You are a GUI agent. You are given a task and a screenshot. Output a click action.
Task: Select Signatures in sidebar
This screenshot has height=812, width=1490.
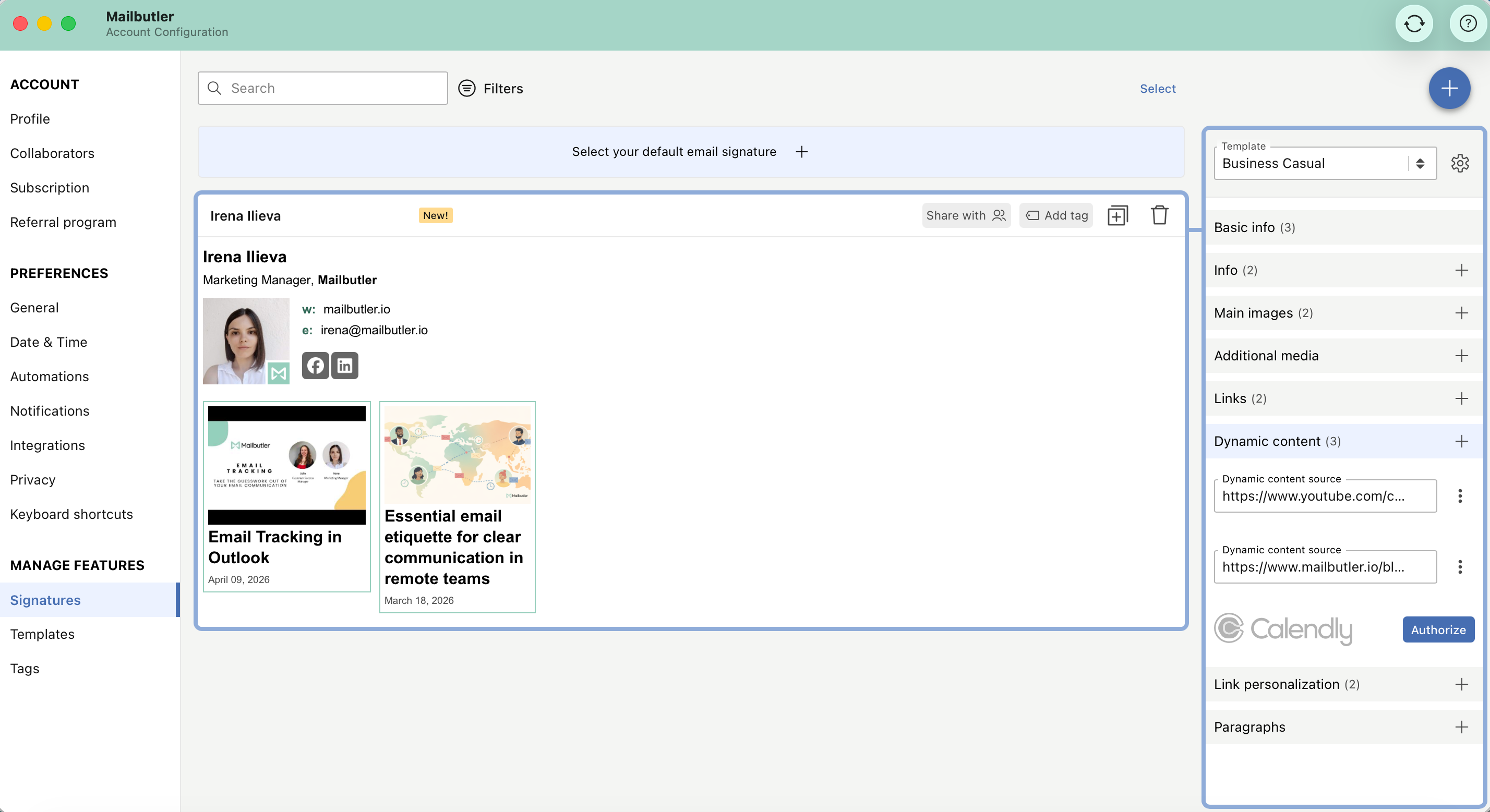(90, 600)
